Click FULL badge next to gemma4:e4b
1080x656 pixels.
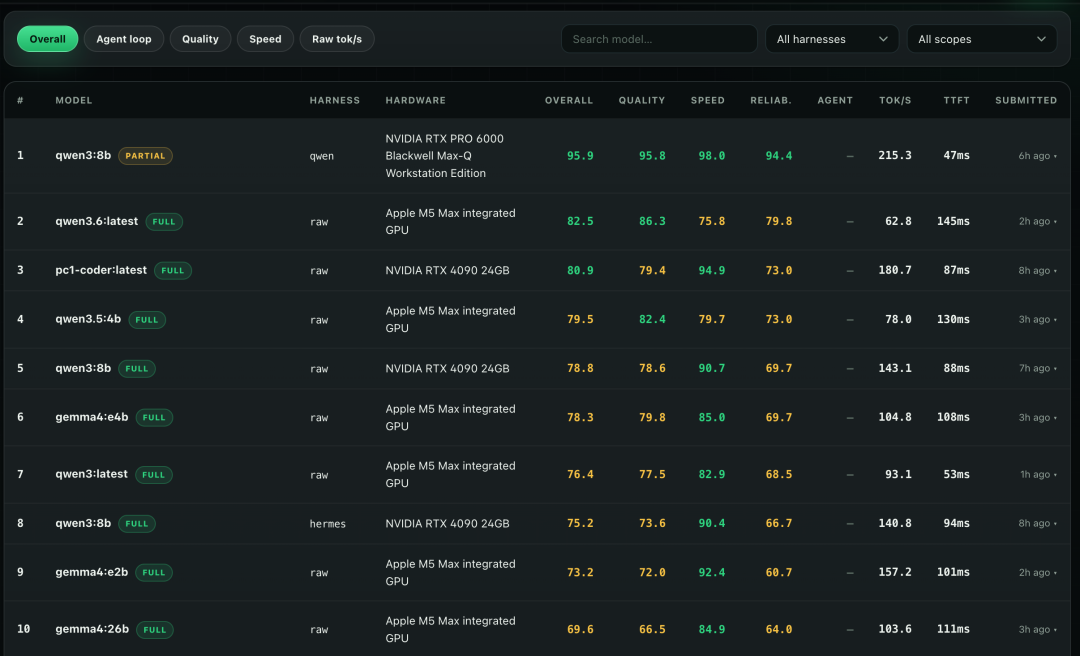coord(154,418)
